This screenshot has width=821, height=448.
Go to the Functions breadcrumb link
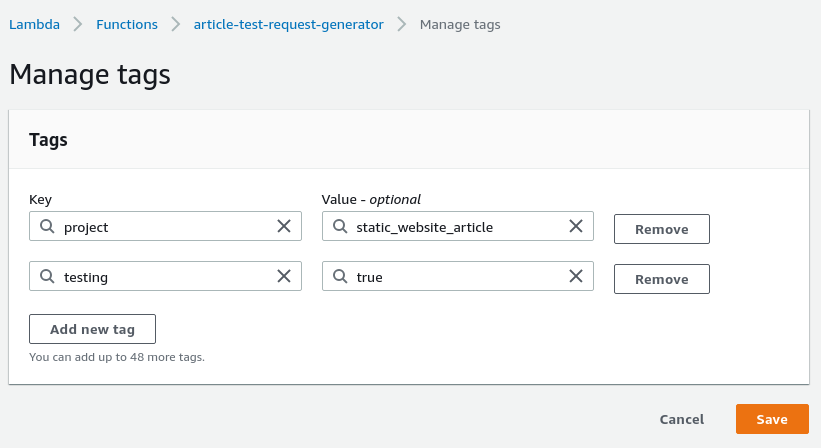click(x=127, y=25)
